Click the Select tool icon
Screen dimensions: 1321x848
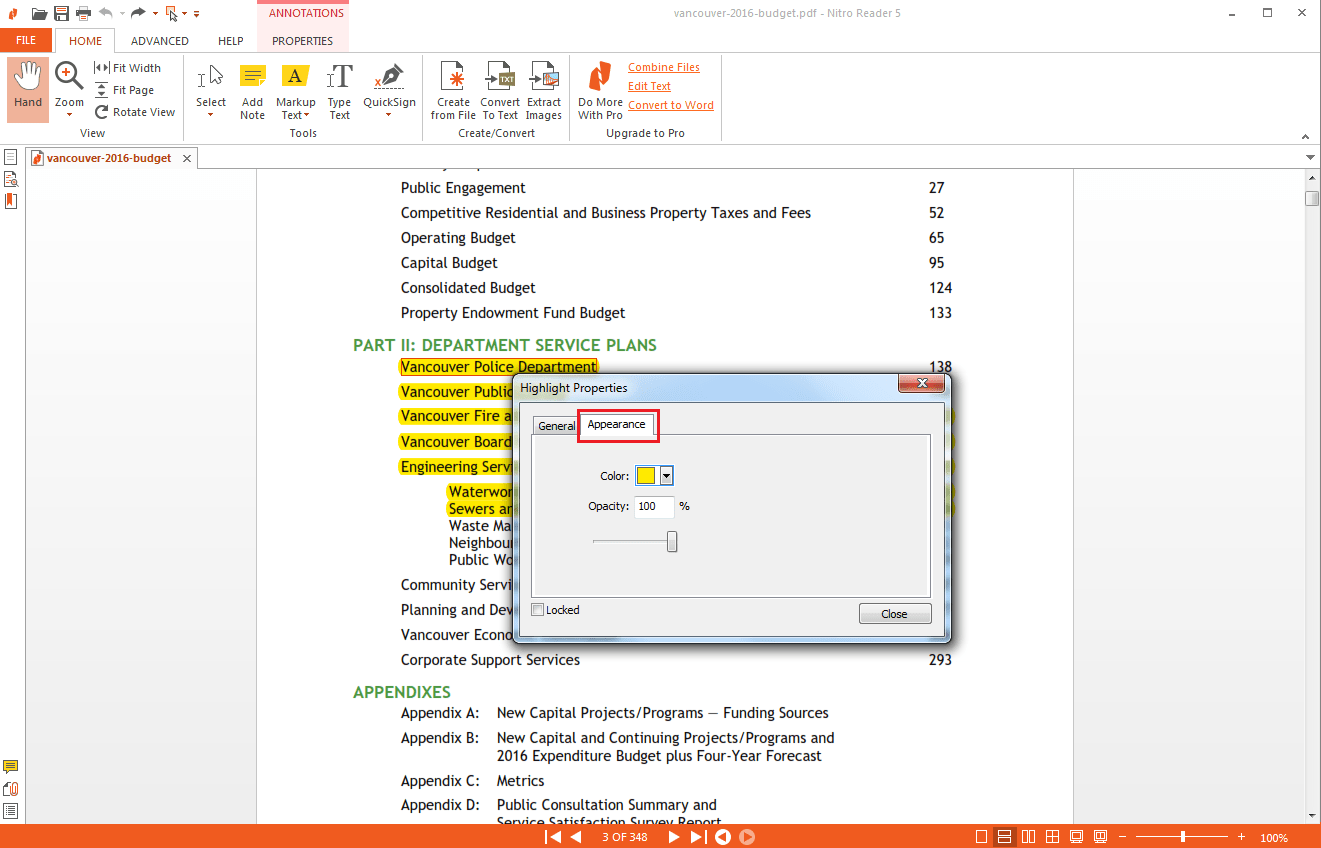click(211, 78)
